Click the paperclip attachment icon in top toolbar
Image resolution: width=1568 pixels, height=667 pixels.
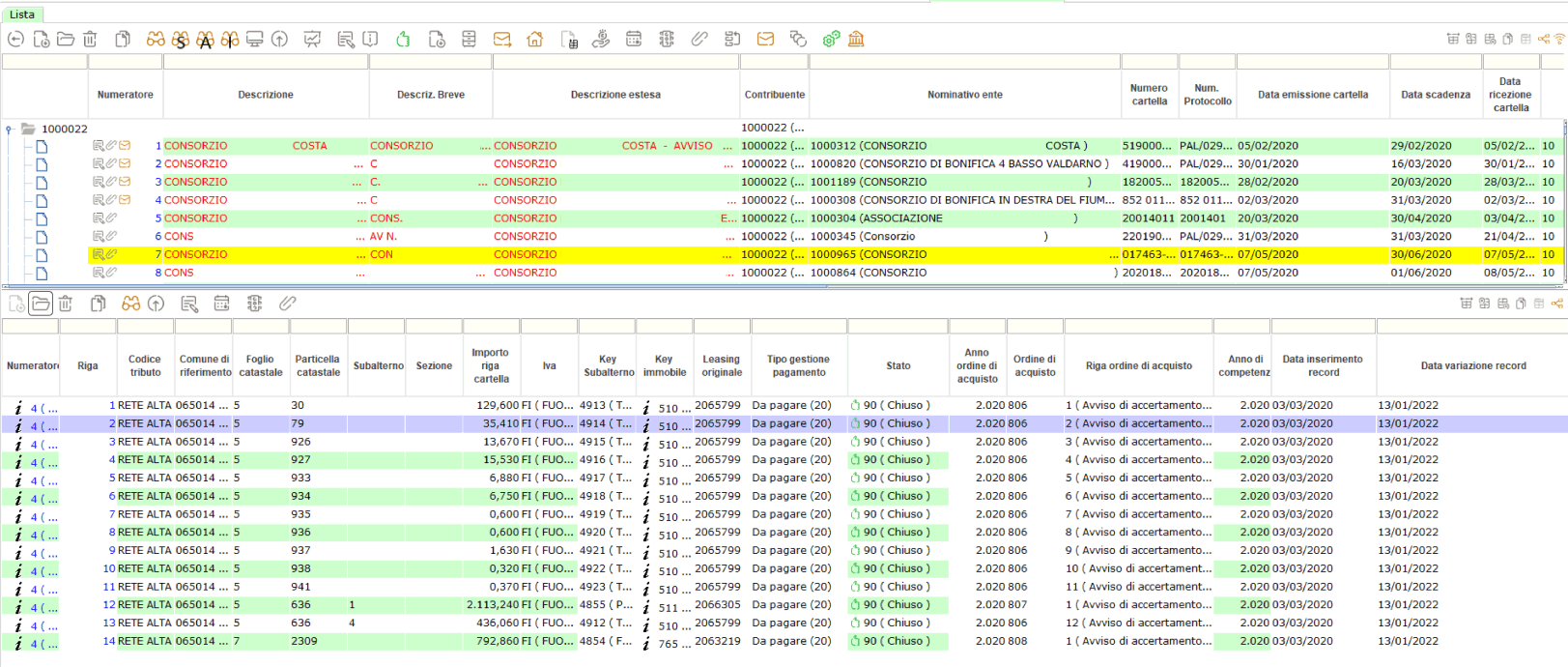point(699,39)
